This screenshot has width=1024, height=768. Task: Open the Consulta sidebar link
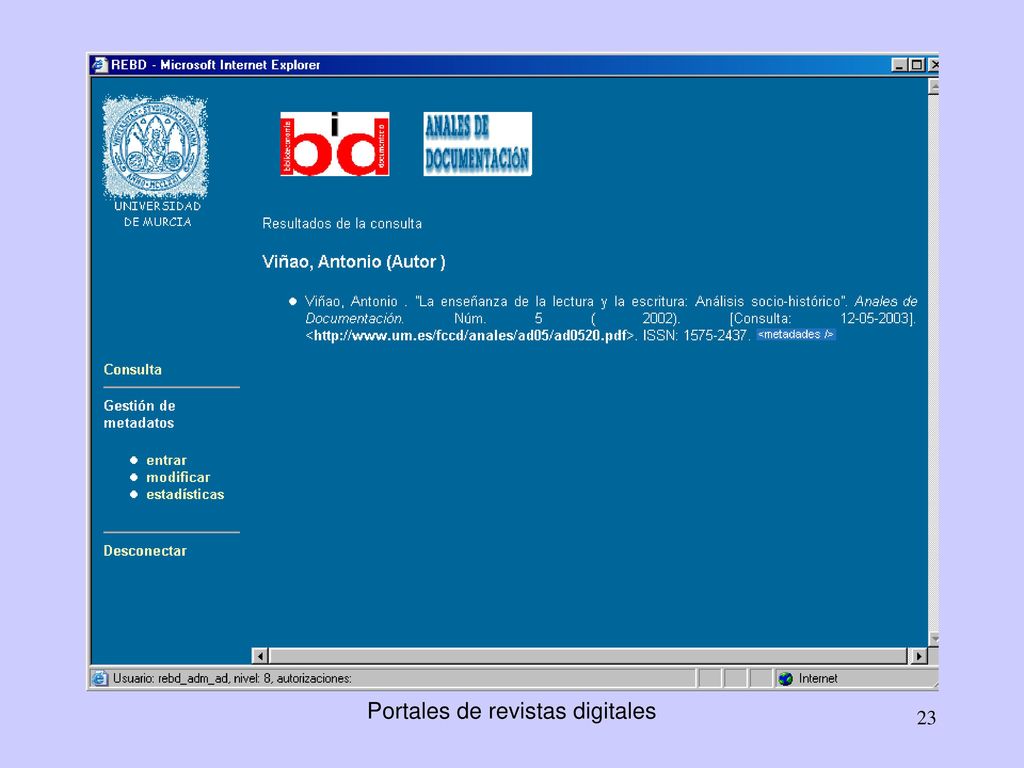tap(133, 370)
